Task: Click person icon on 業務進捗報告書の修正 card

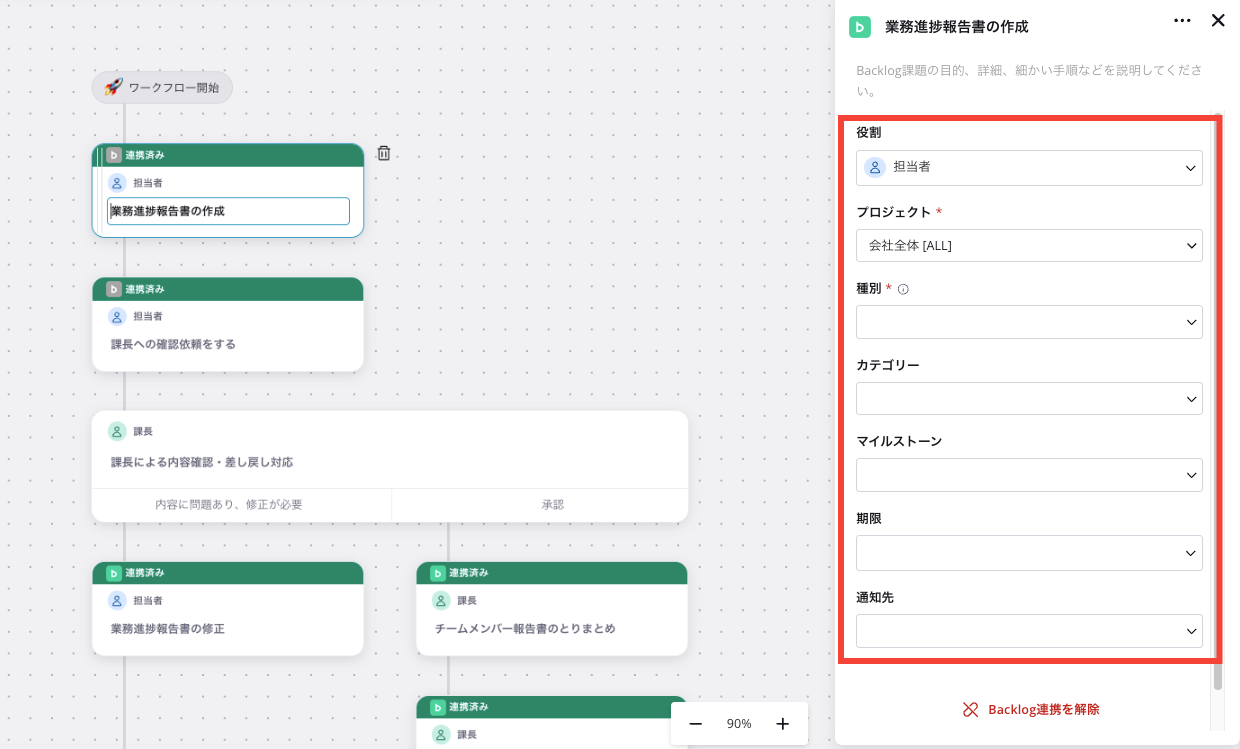Action: (x=117, y=600)
